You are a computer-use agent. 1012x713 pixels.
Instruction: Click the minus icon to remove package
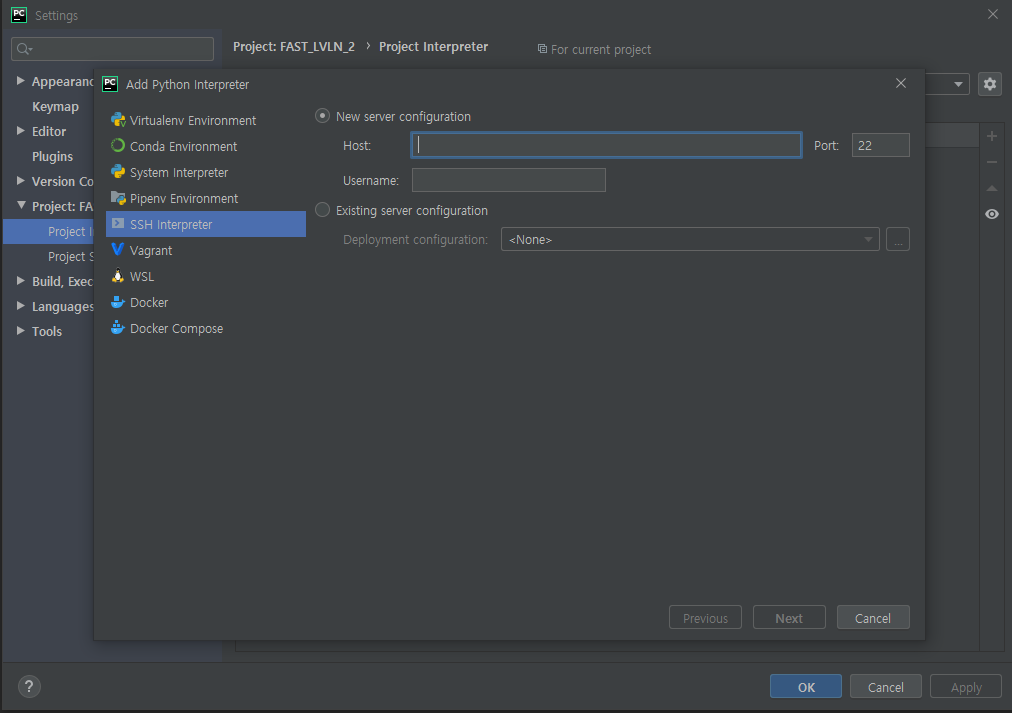[x=992, y=162]
